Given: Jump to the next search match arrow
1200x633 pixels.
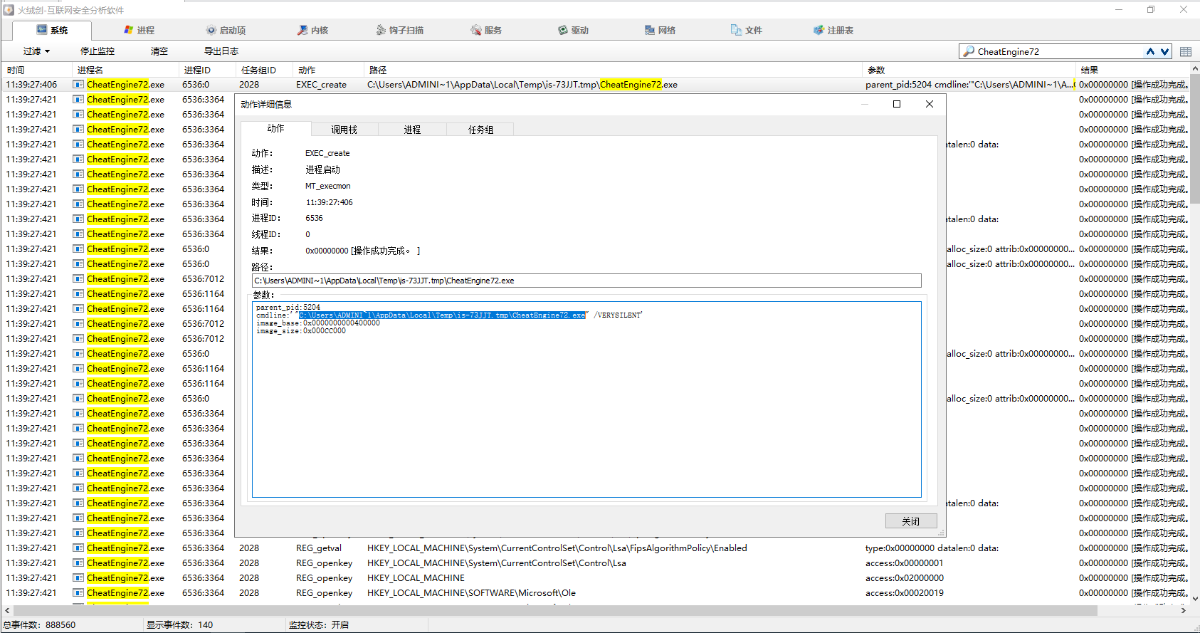Looking at the screenshot, I should coord(1165,51).
